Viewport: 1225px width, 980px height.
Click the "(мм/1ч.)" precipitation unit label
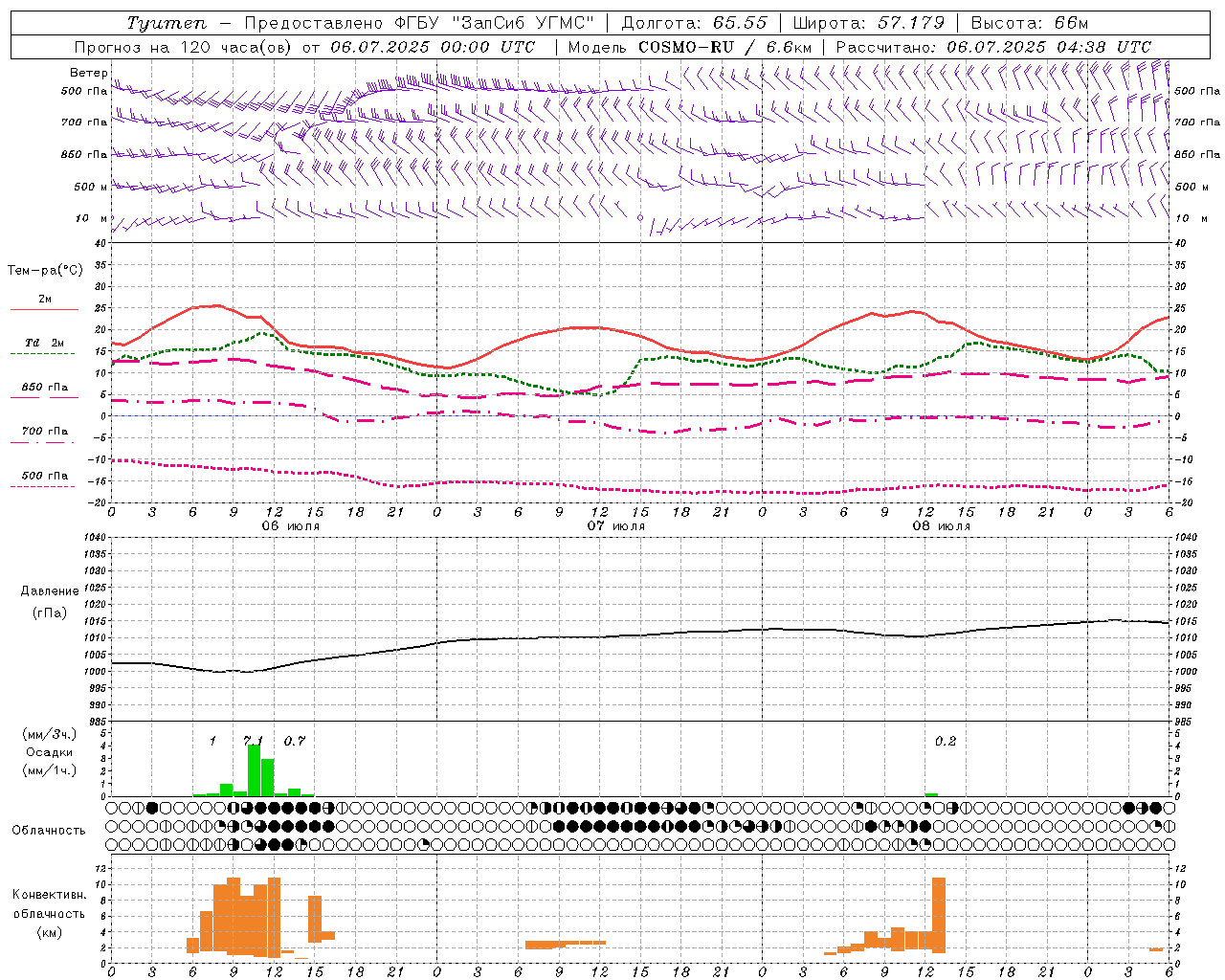pyautogui.click(x=50, y=770)
